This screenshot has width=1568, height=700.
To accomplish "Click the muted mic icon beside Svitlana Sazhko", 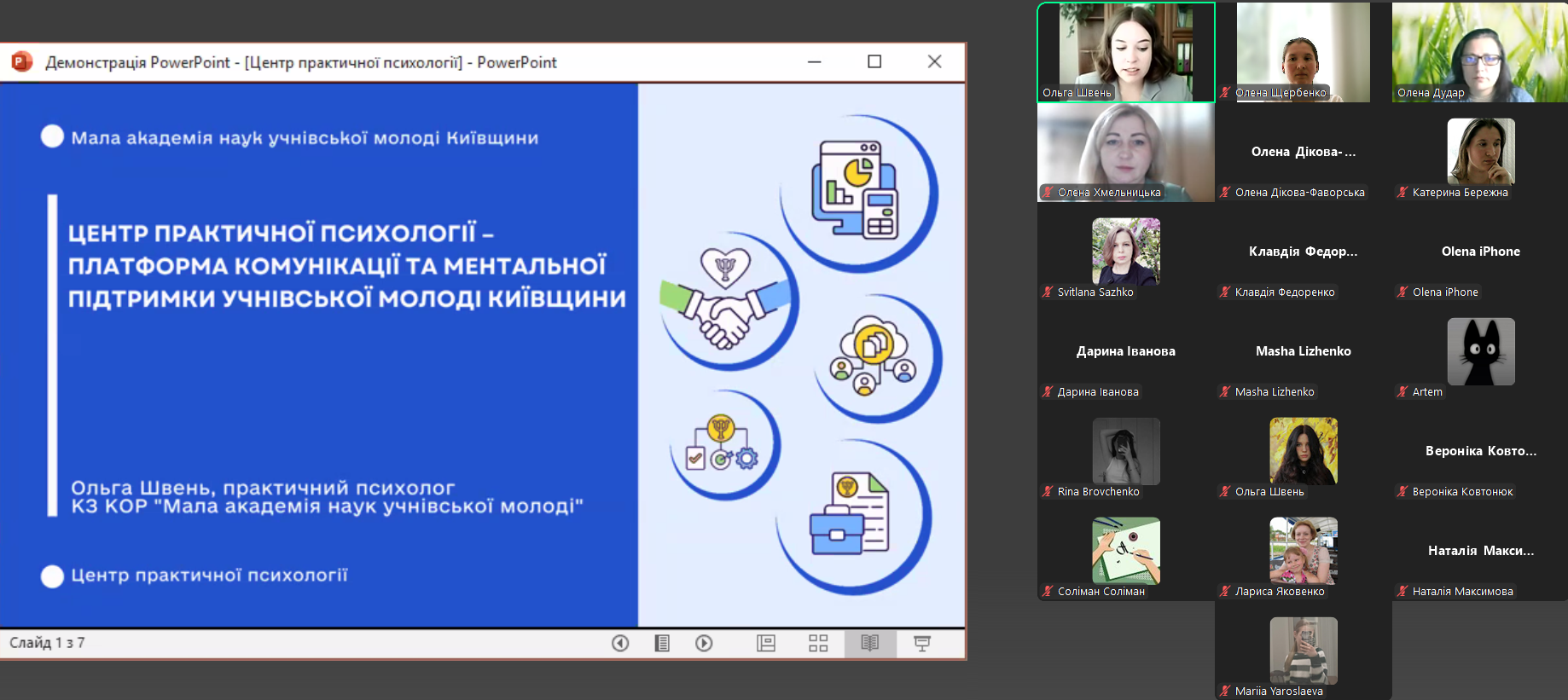I will (x=1048, y=292).
